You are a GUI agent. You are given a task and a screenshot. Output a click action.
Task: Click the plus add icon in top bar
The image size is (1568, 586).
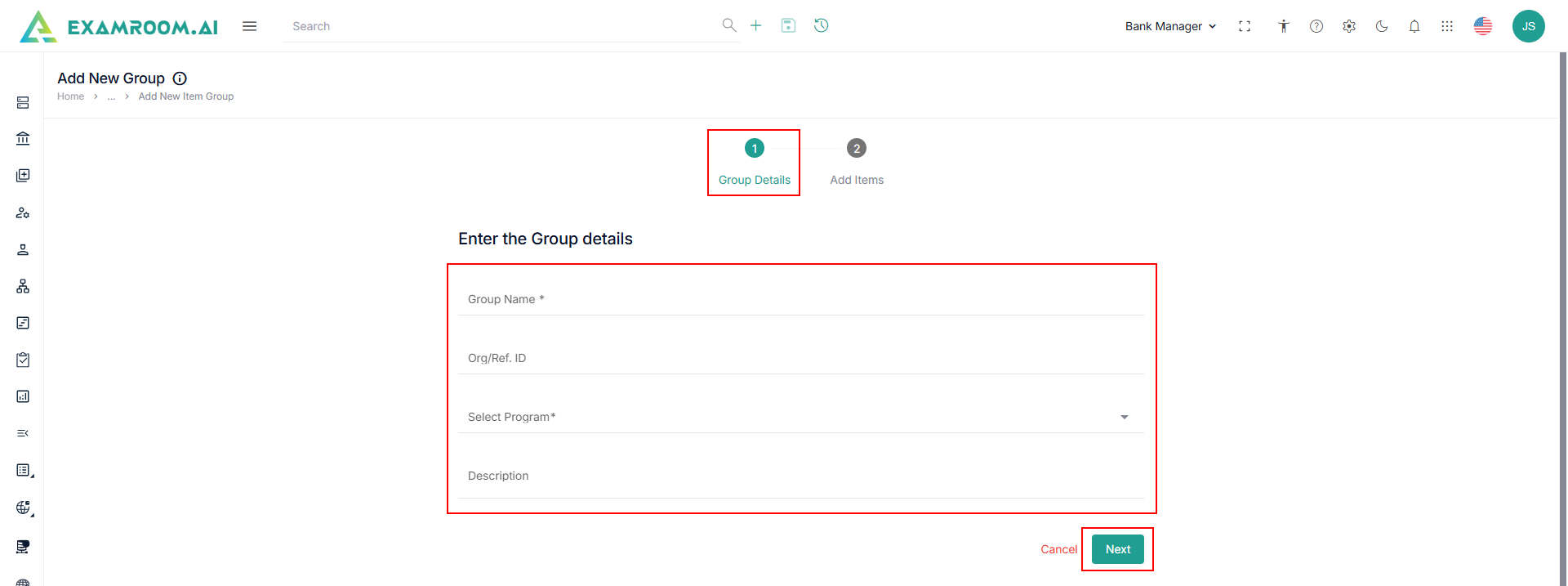point(756,25)
